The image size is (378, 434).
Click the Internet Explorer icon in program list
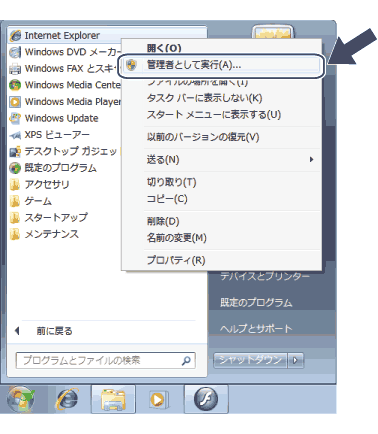pos(15,35)
